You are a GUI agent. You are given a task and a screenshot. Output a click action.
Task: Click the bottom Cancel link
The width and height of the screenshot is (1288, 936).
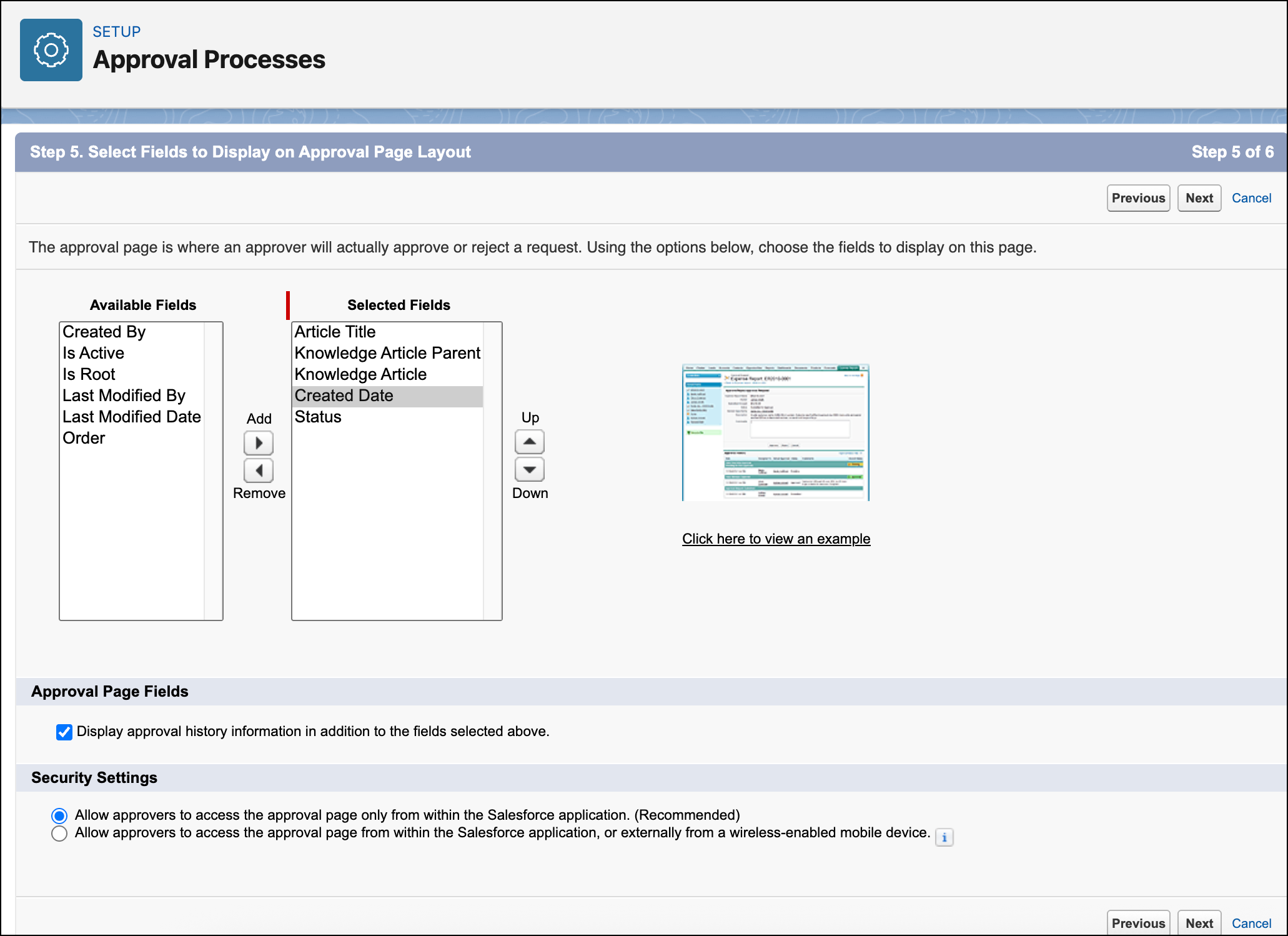(x=1251, y=924)
